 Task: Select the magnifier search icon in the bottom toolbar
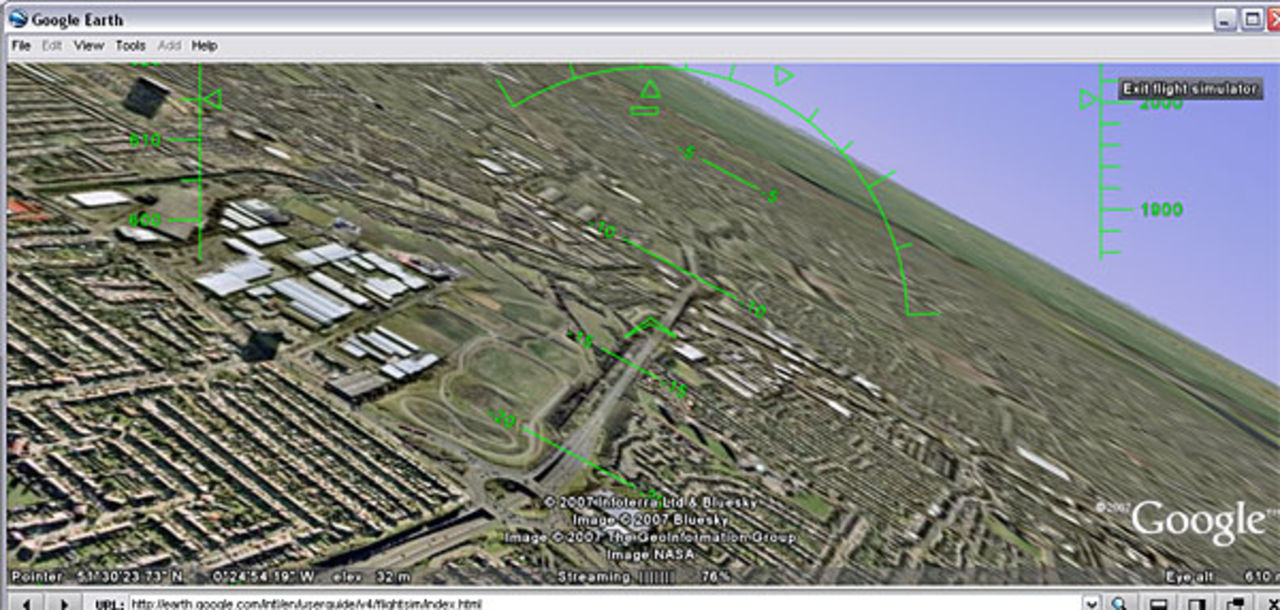pyautogui.click(x=1117, y=602)
